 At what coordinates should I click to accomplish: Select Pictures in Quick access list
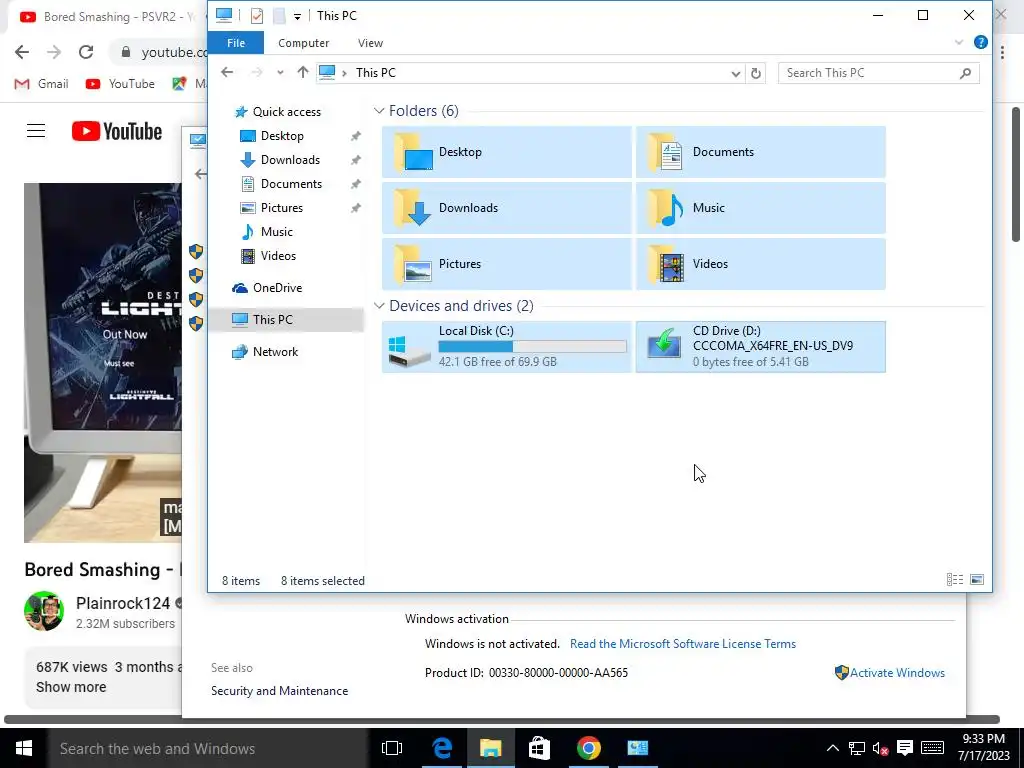click(281, 208)
